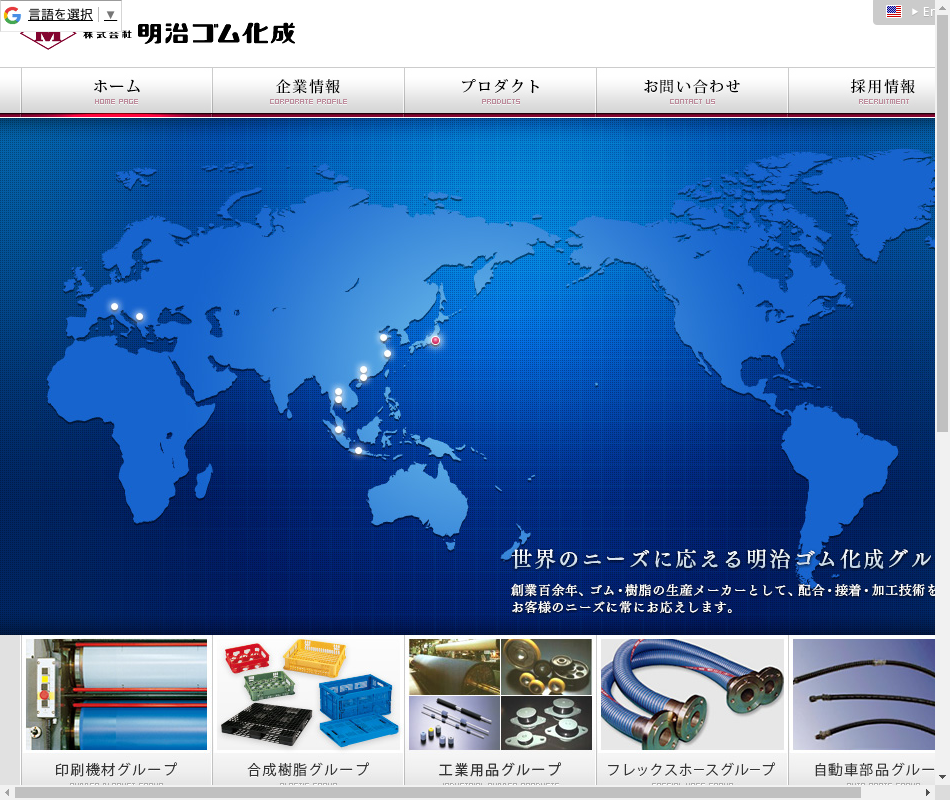Open the 採用情報 recruitment menu
This screenshot has width=950, height=800.
point(882,92)
